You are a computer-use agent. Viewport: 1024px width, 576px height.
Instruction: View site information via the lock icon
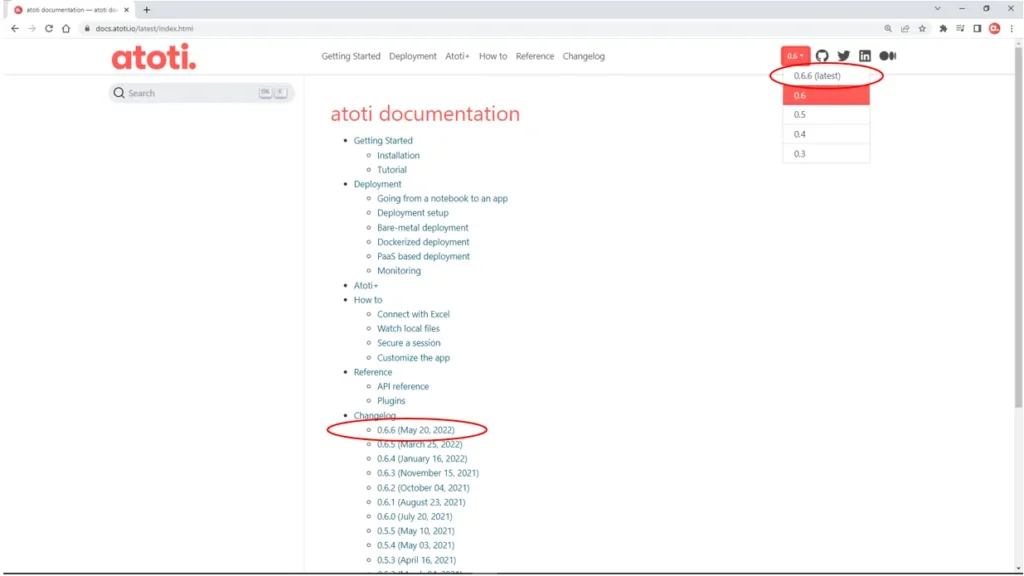click(86, 29)
